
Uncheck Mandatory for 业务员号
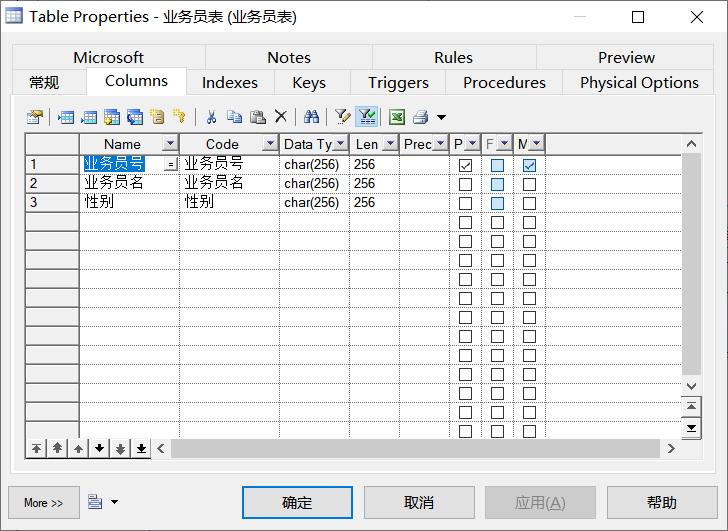pyautogui.click(x=529, y=165)
